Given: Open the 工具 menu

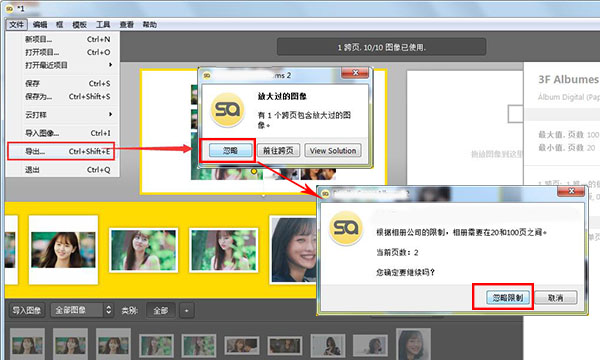Looking at the screenshot, I should pos(103,25).
